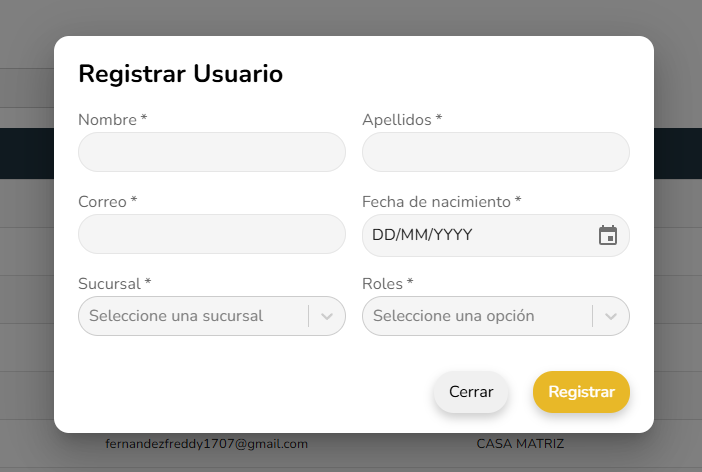Click the 'Sucursal *' field label
This screenshot has width=702, height=472.
point(115,284)
